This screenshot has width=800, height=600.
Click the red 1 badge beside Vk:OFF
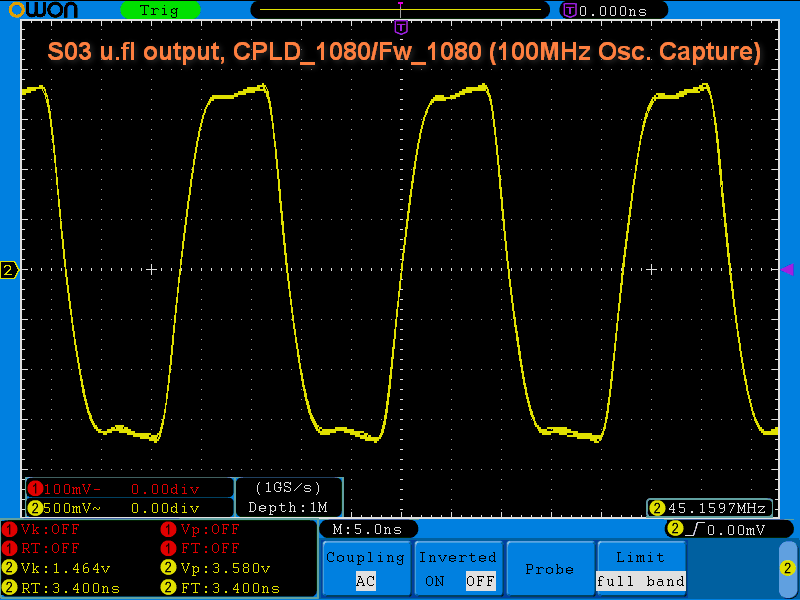(x=10, y=529)
